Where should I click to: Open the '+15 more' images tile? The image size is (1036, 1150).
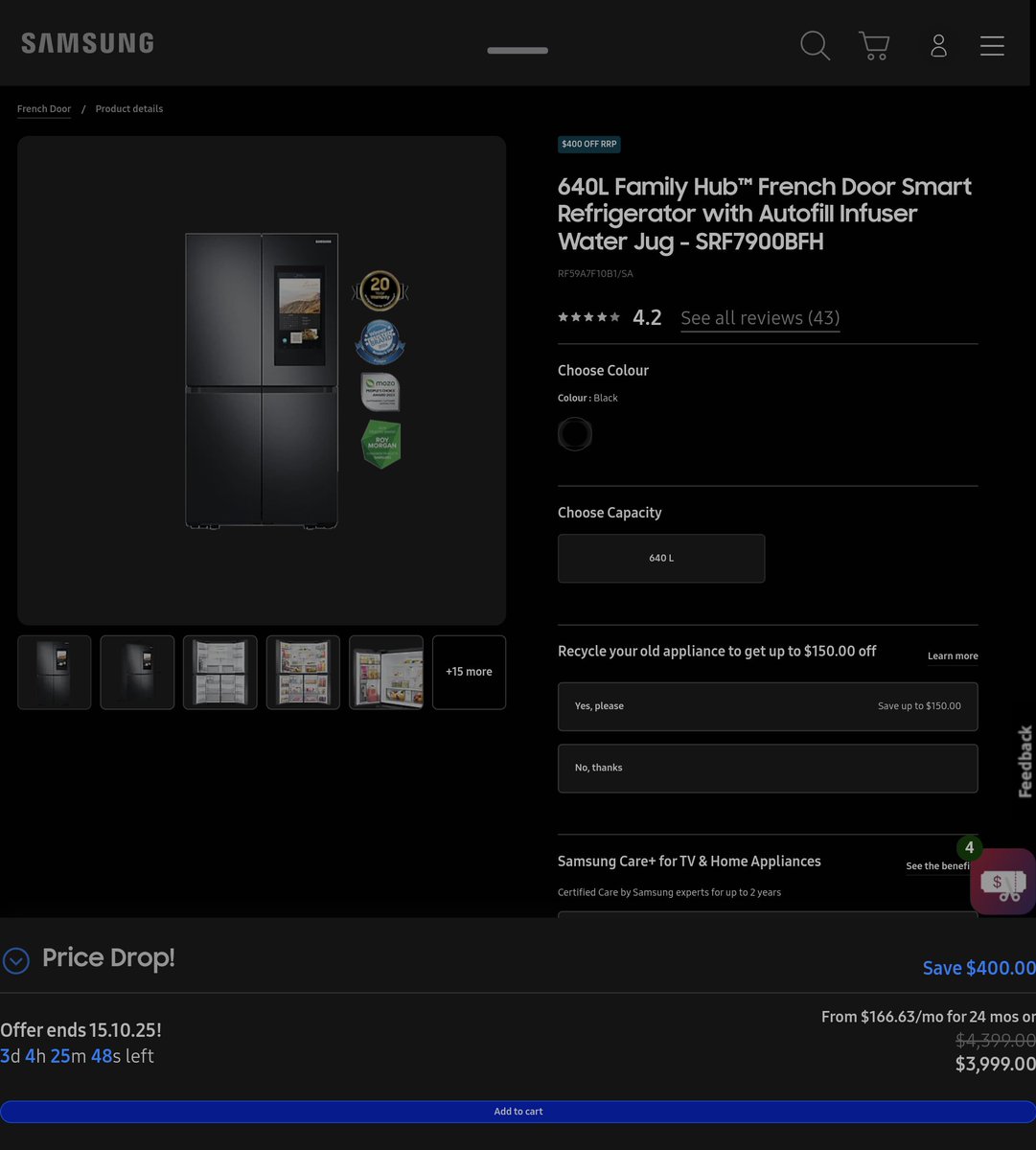tap(469, 673)
